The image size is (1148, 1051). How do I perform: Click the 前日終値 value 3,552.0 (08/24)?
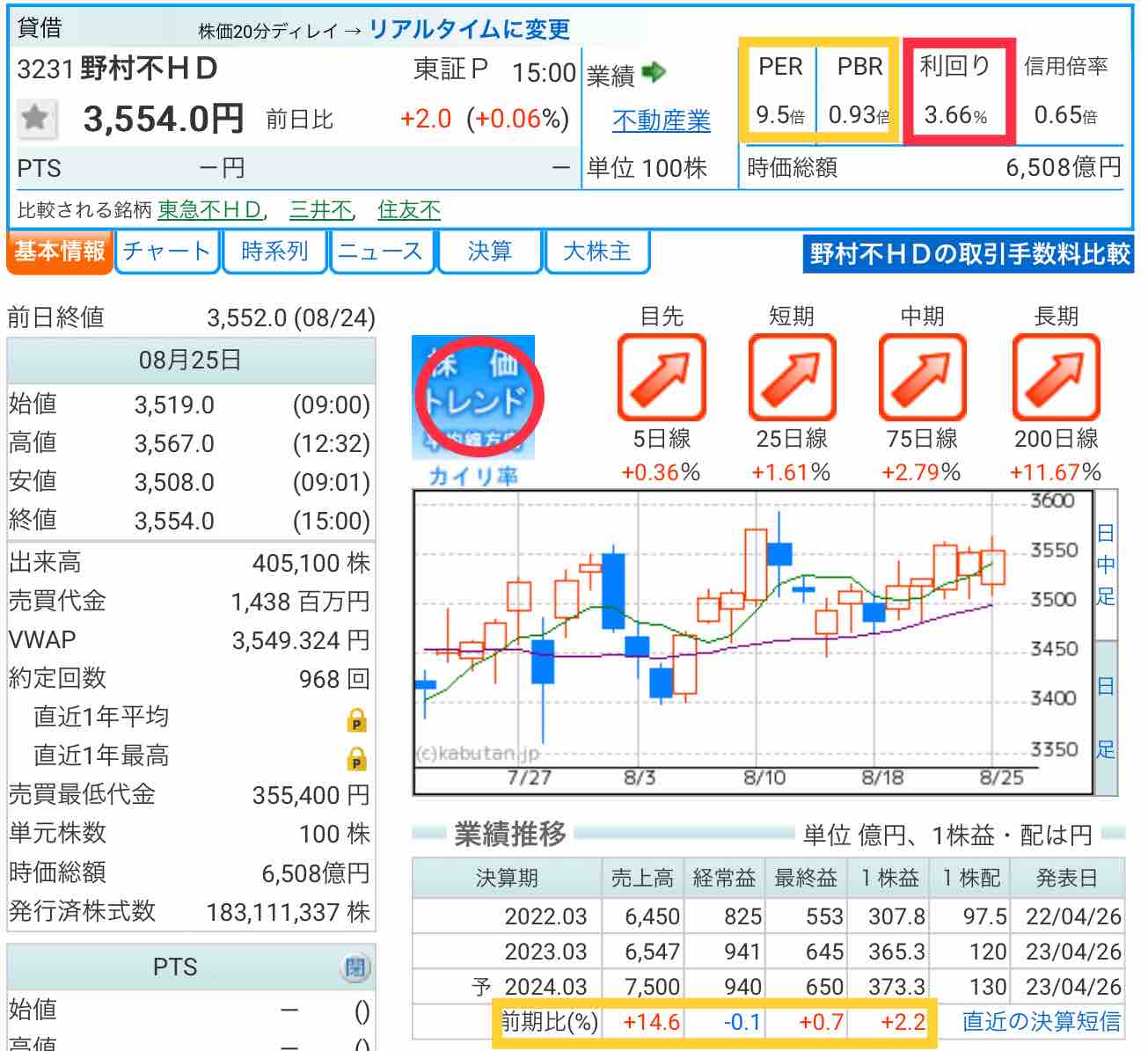tap(291, 317)
